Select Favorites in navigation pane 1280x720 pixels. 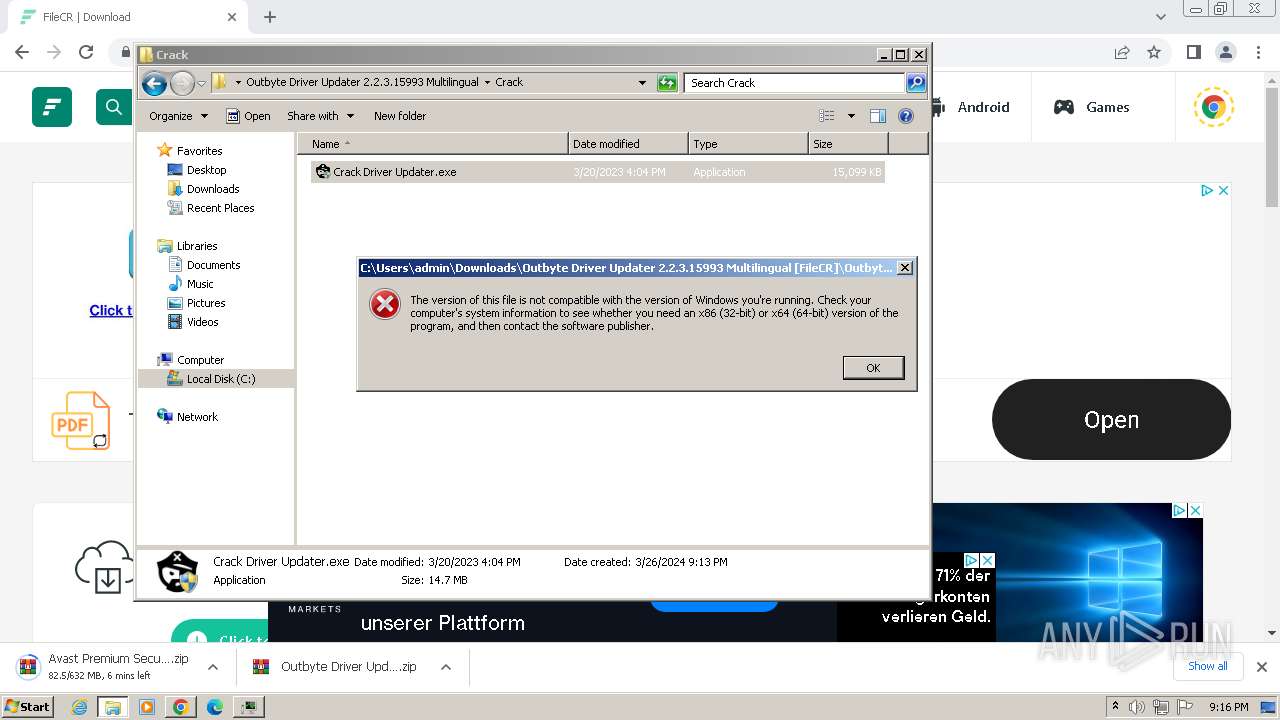(x=199, y=151)
